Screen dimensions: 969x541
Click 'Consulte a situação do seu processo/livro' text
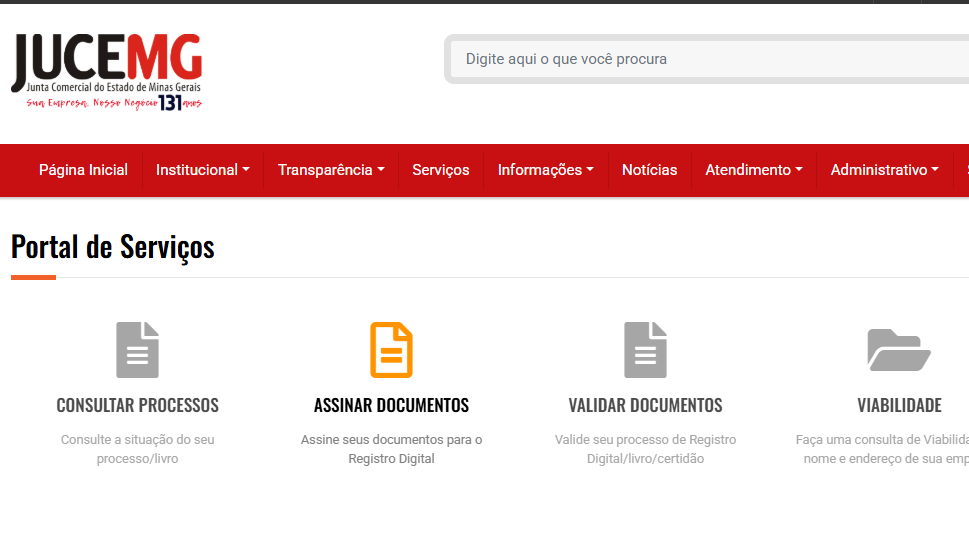[x=137, y=449]
